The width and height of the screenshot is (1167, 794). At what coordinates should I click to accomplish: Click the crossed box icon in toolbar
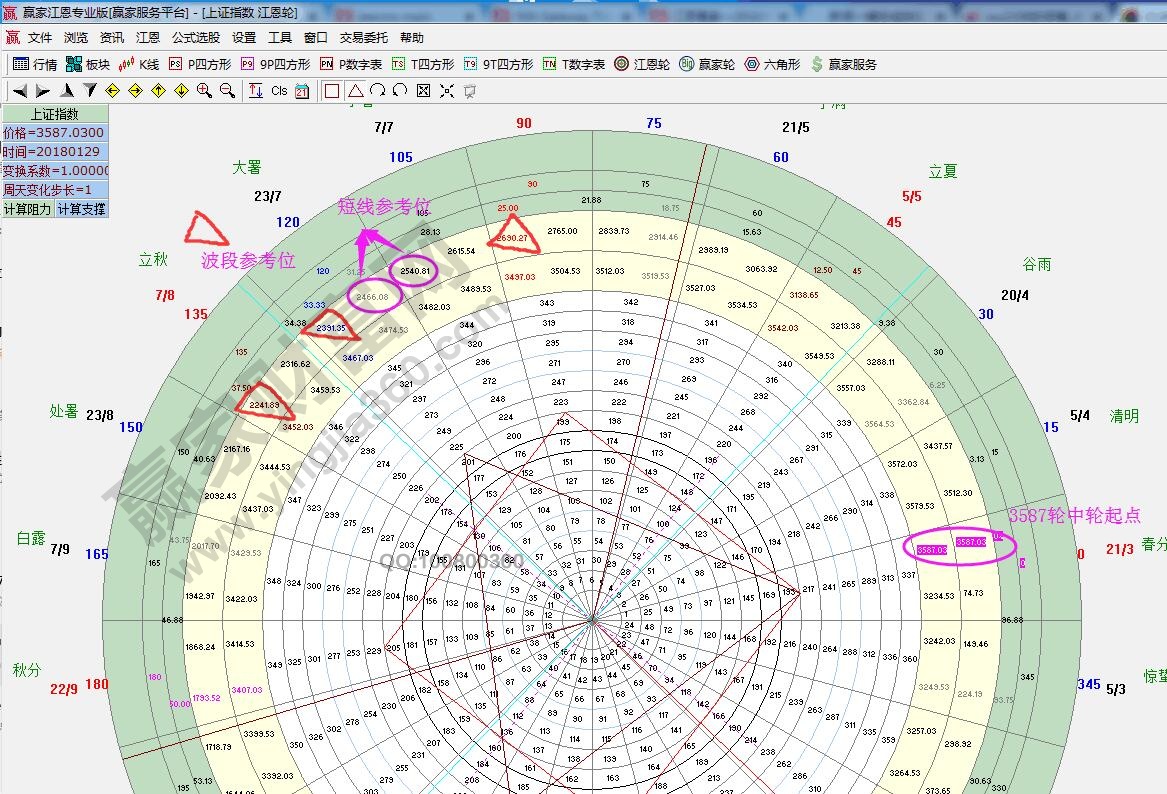point(423,91)
